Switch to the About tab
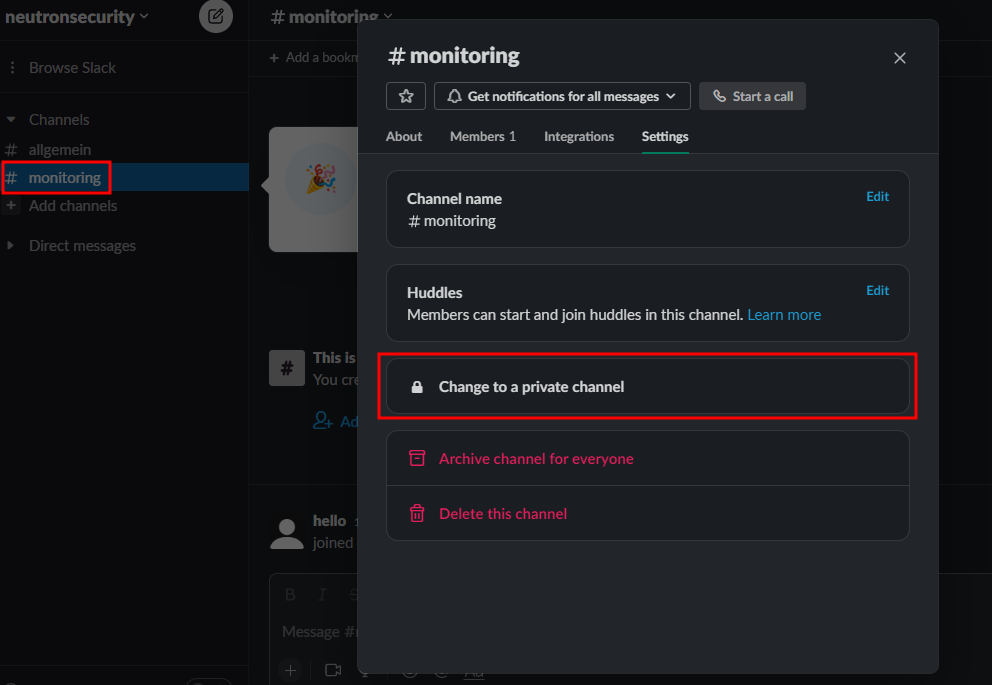992x685 pixels. 404,136
